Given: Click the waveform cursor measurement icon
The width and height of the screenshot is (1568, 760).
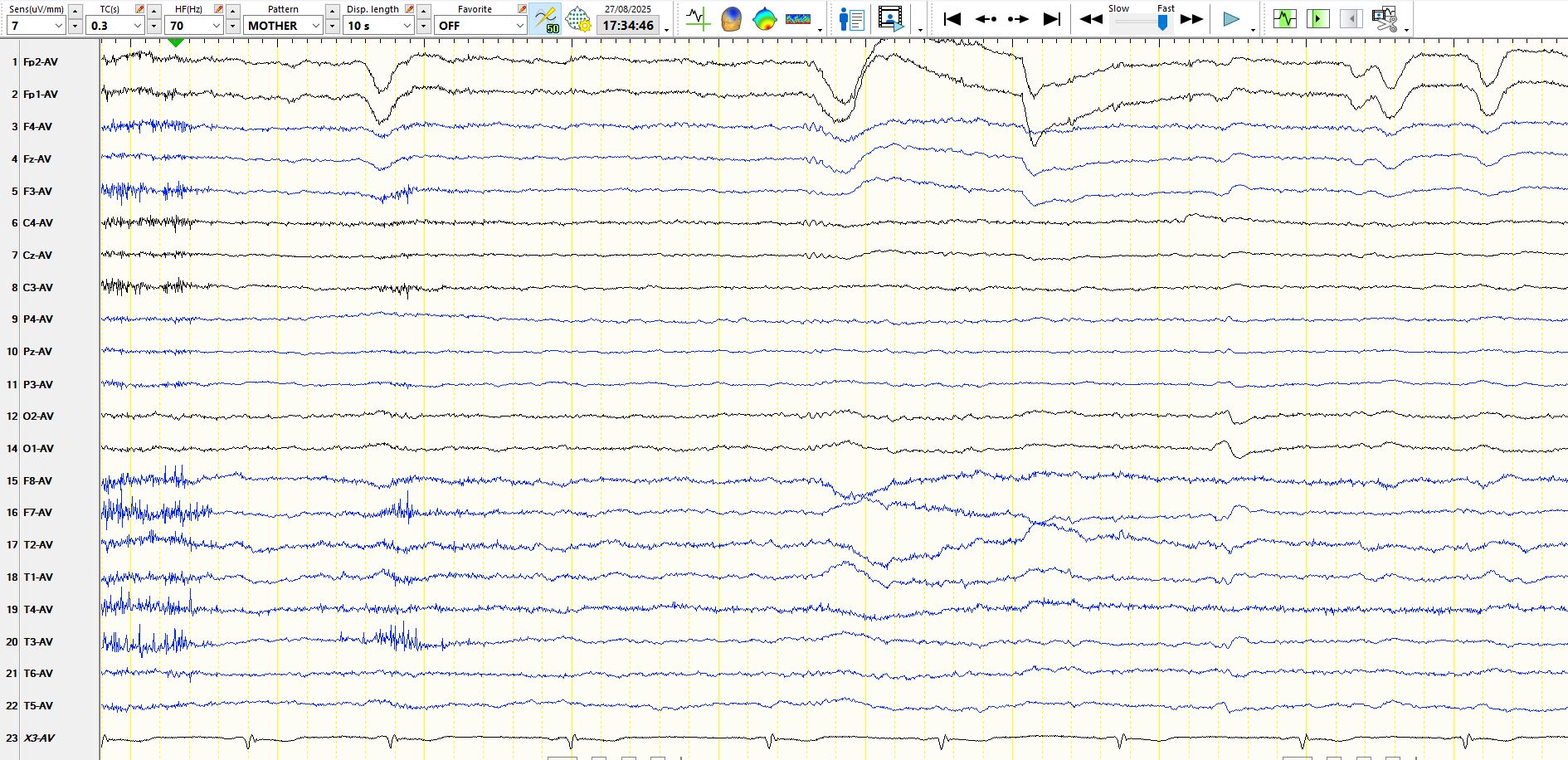Looking at the screenshot, I should (698, 19).
